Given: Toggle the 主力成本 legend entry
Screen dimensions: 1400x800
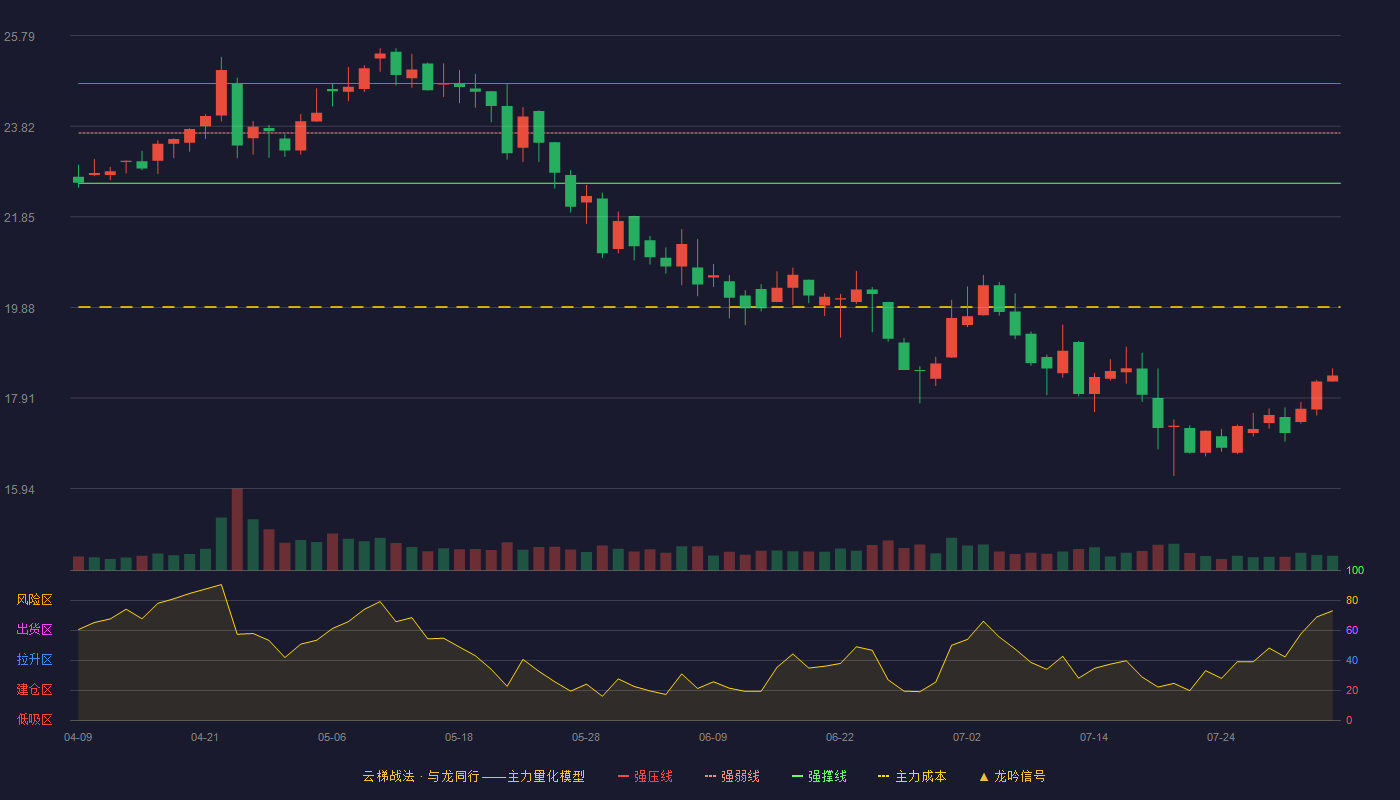Looking at the screenshot, I should click(912, 776).
